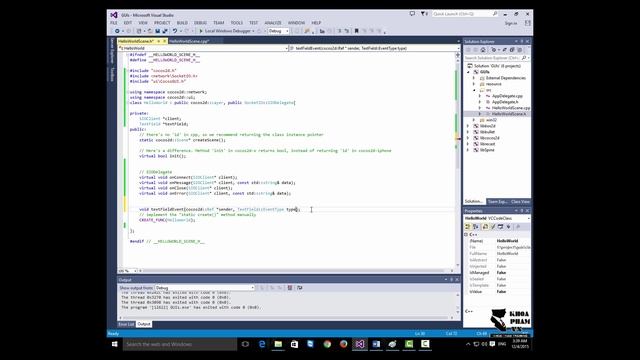Viewport: 640px width, 360px height.
Task: Open the ANALYZE menu
Action: 273,23
